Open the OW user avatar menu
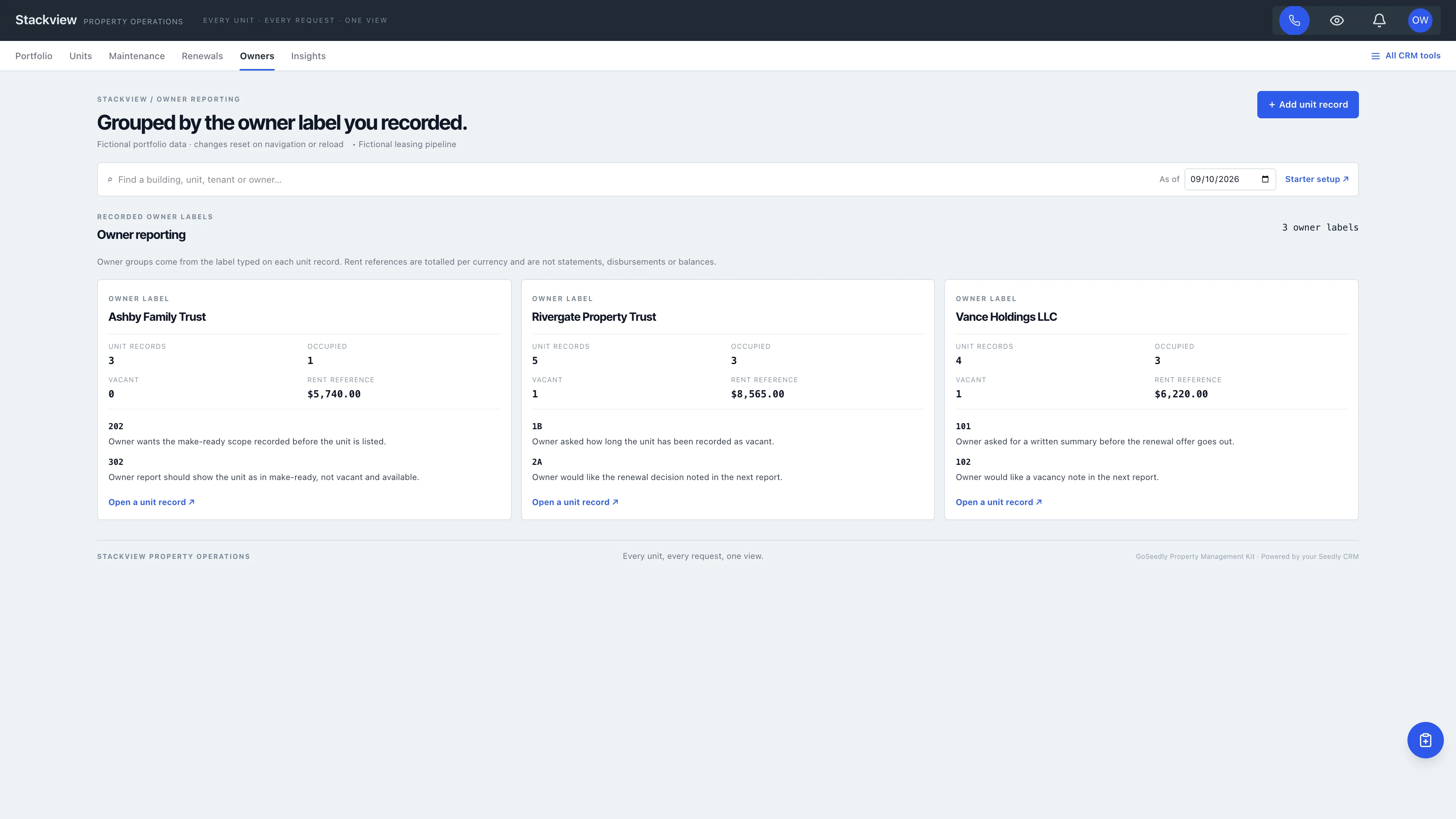This screenshot has height=819, width=1456. point(1420,20)
